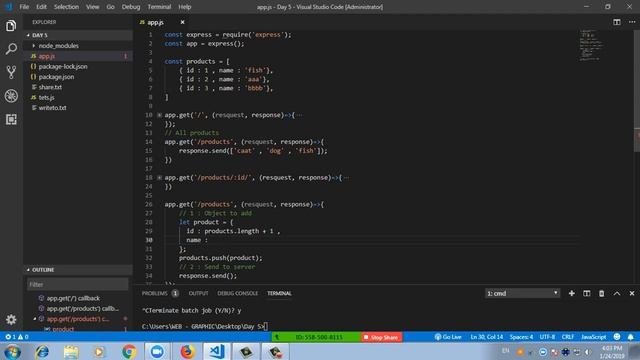Kill the terminal with trash icon

coord(602,293)
